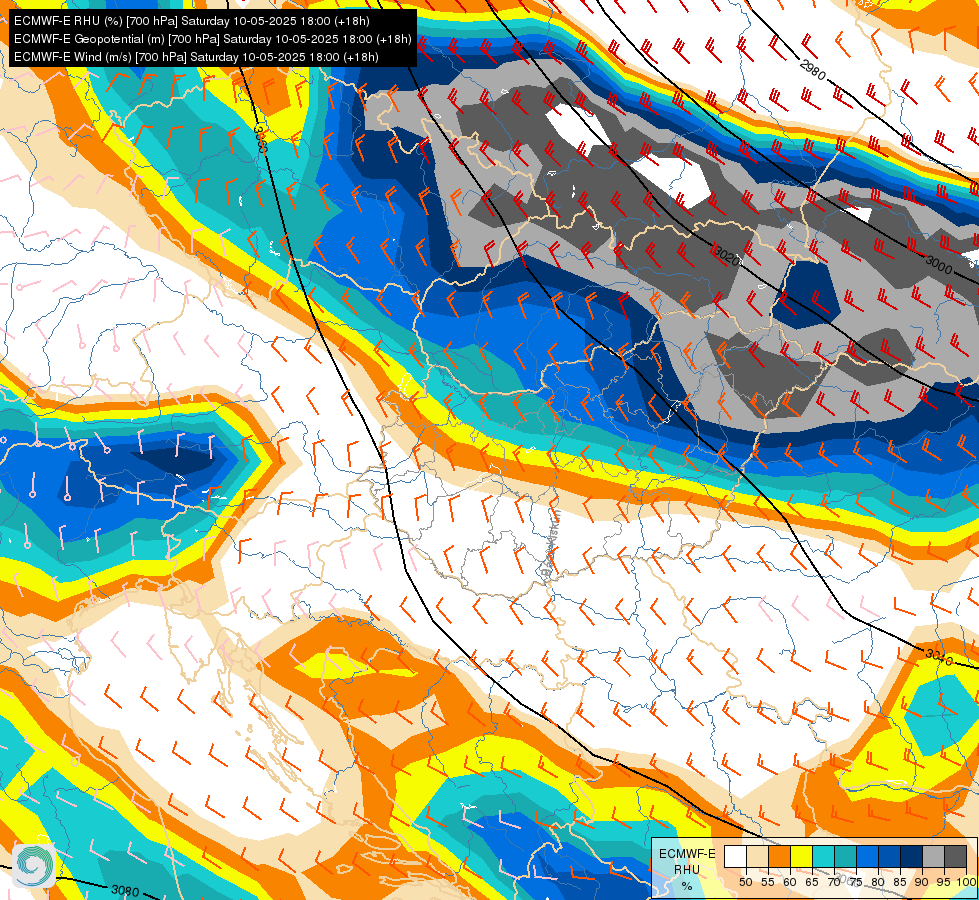Select the teal 70-75% legend swatch

tap(845, 856)
